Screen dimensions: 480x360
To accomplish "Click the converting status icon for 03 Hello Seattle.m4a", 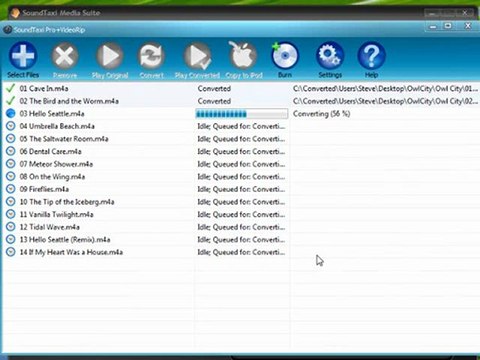I will pyautogui.click(x=11, y=113).
